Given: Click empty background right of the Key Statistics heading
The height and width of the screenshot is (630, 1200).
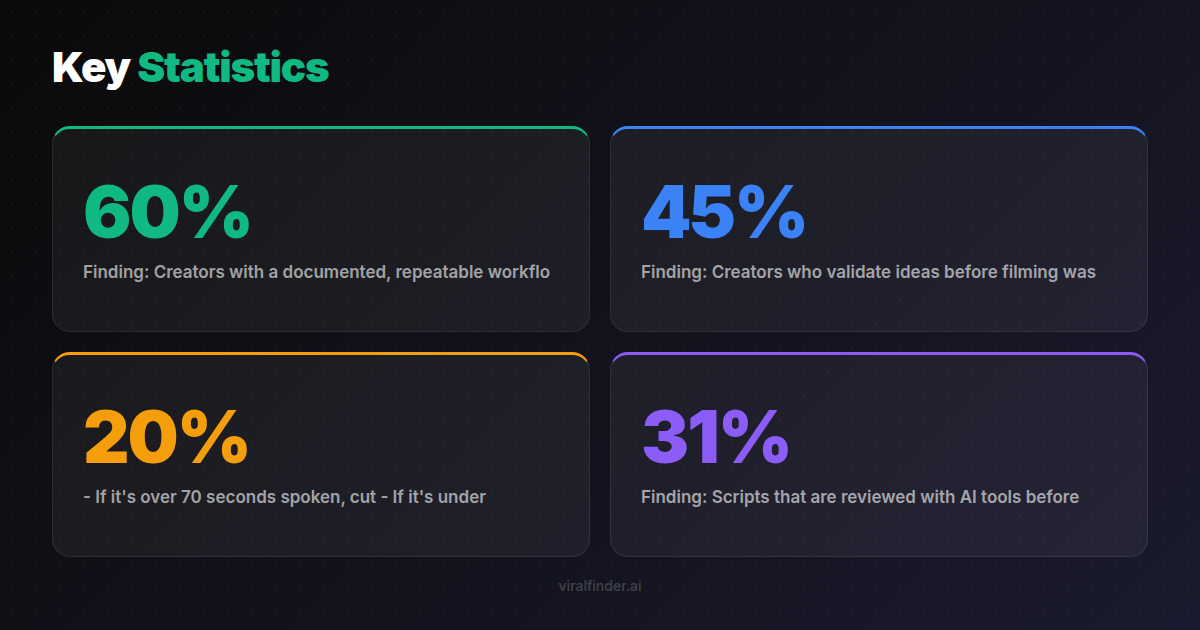Looking at the screenshot, I should tap(750, 68).
